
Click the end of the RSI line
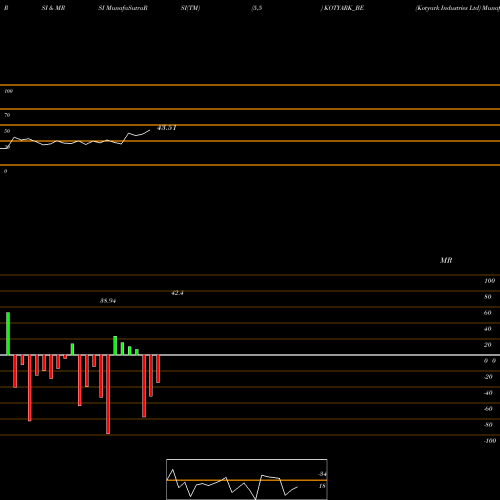tap(149, 130)
